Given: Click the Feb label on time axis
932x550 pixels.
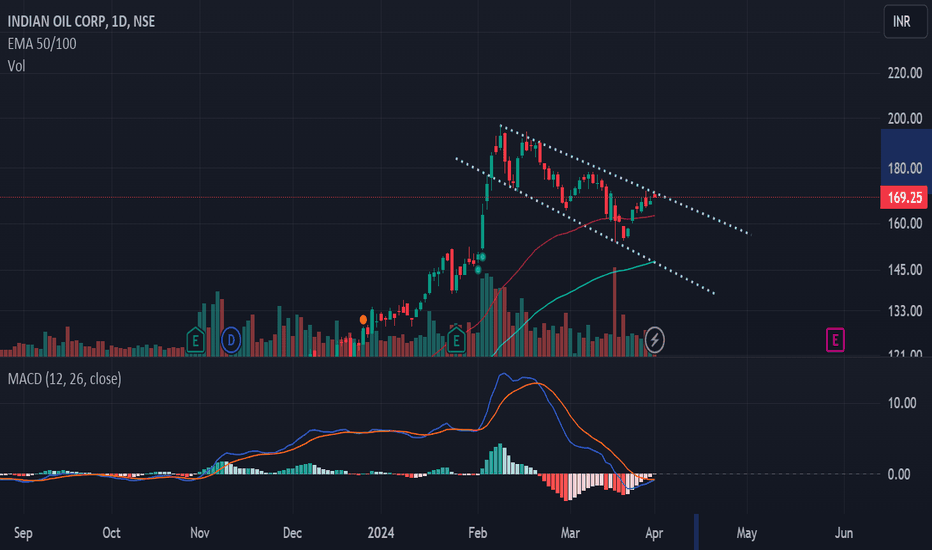Looking at the screenshot, I should click(x=478, y=533).
